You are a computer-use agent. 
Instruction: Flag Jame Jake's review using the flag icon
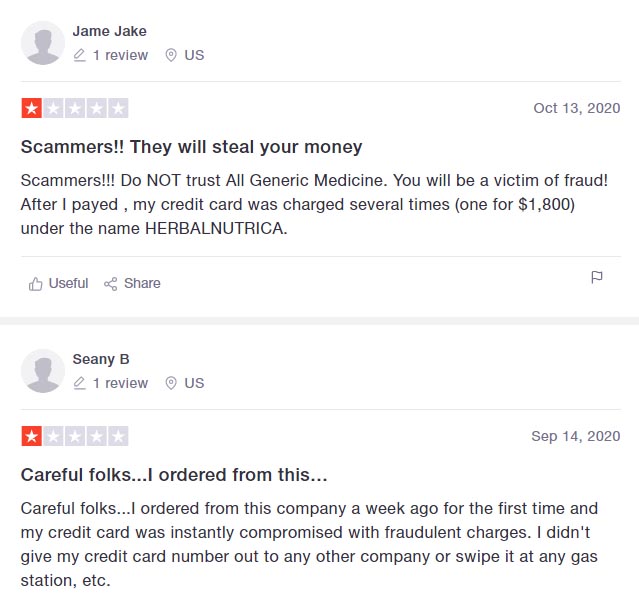pos(597,277)
